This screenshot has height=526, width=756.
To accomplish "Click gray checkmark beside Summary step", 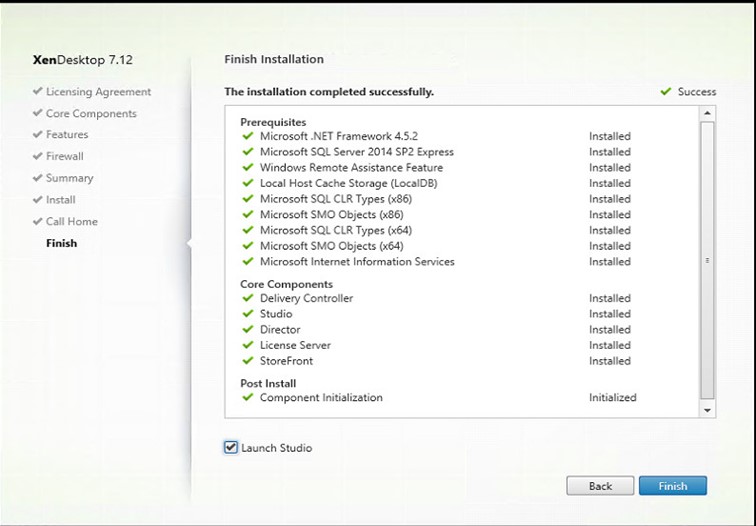I will [38, 177].
